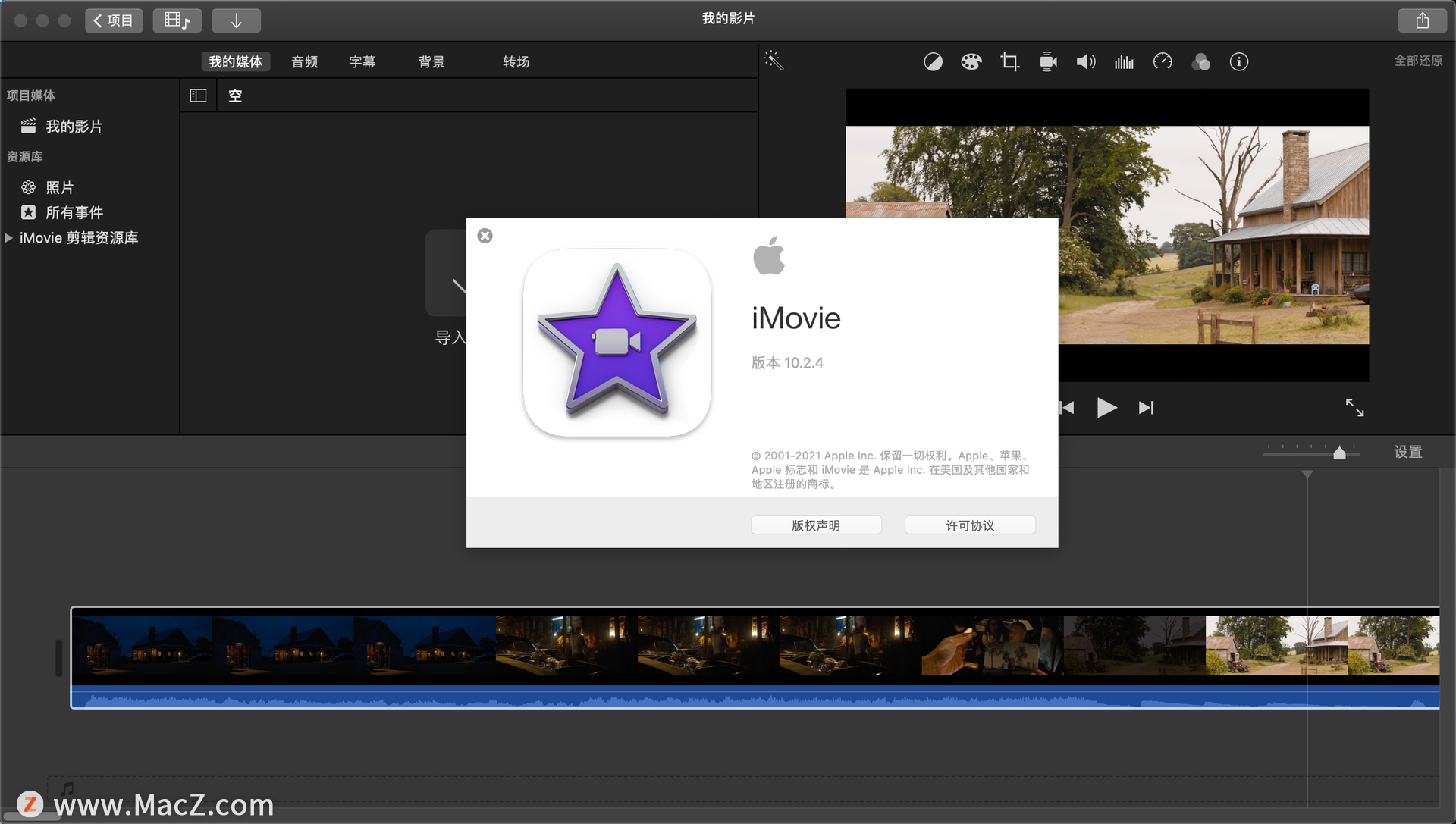Click the stabilization icon in toolbar
Viewport: 1456px width, 824px height.
1047,64
